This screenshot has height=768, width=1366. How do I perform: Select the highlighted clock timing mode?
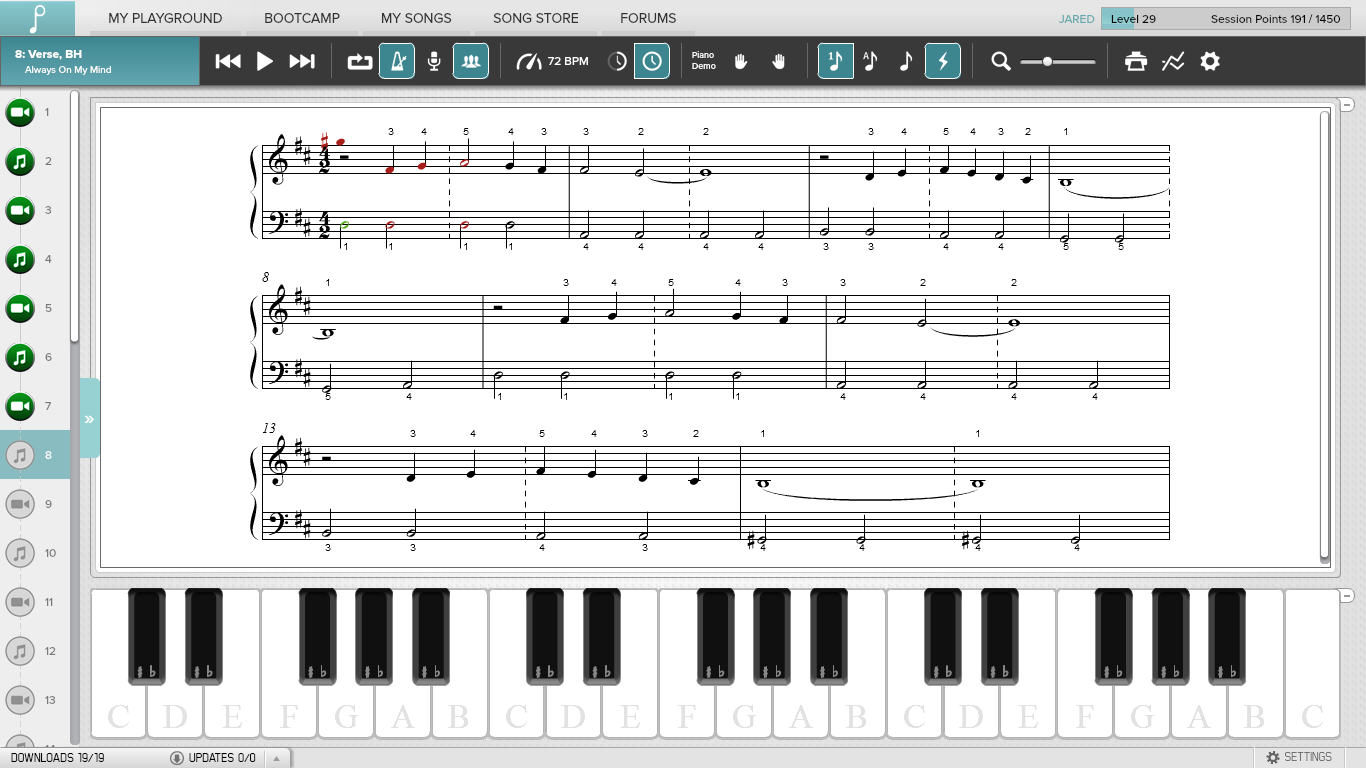[652, 61]
